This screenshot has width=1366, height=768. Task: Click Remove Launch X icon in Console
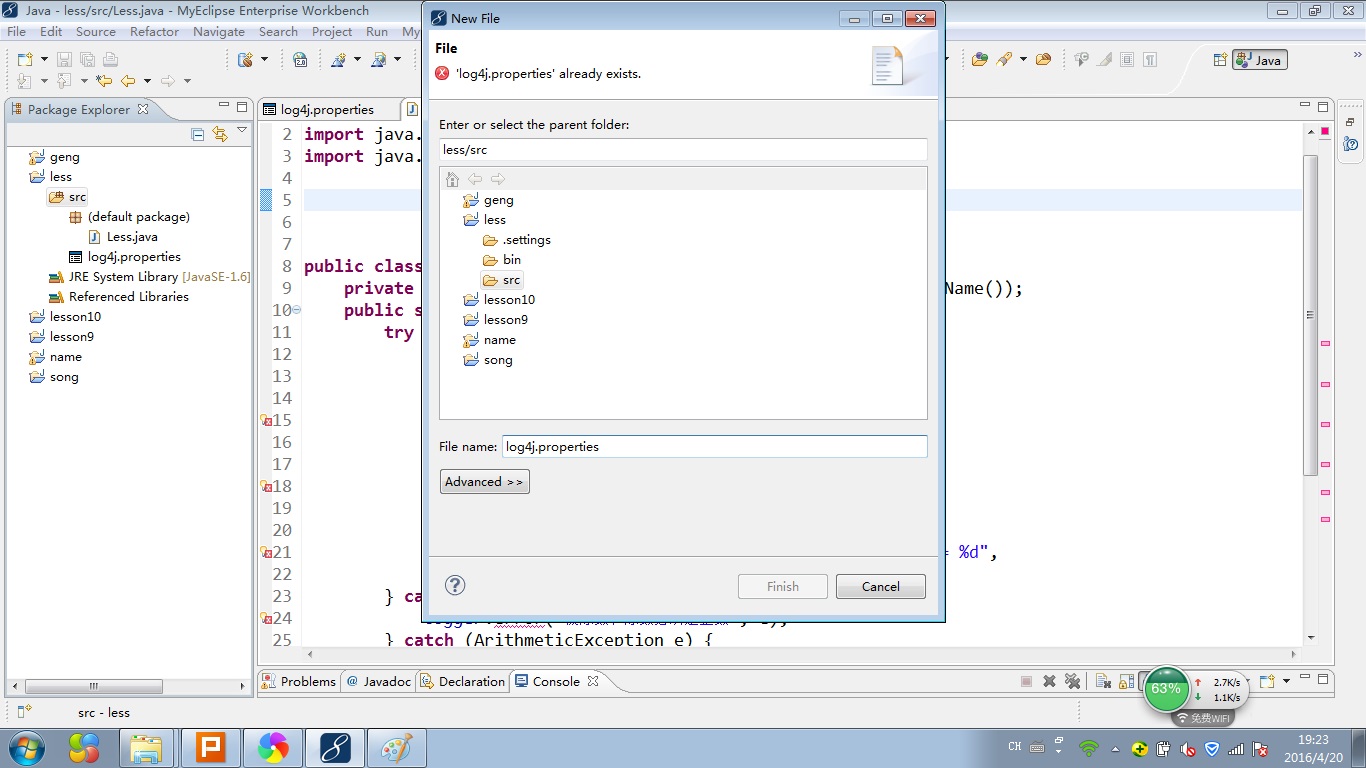(1049, 681)
